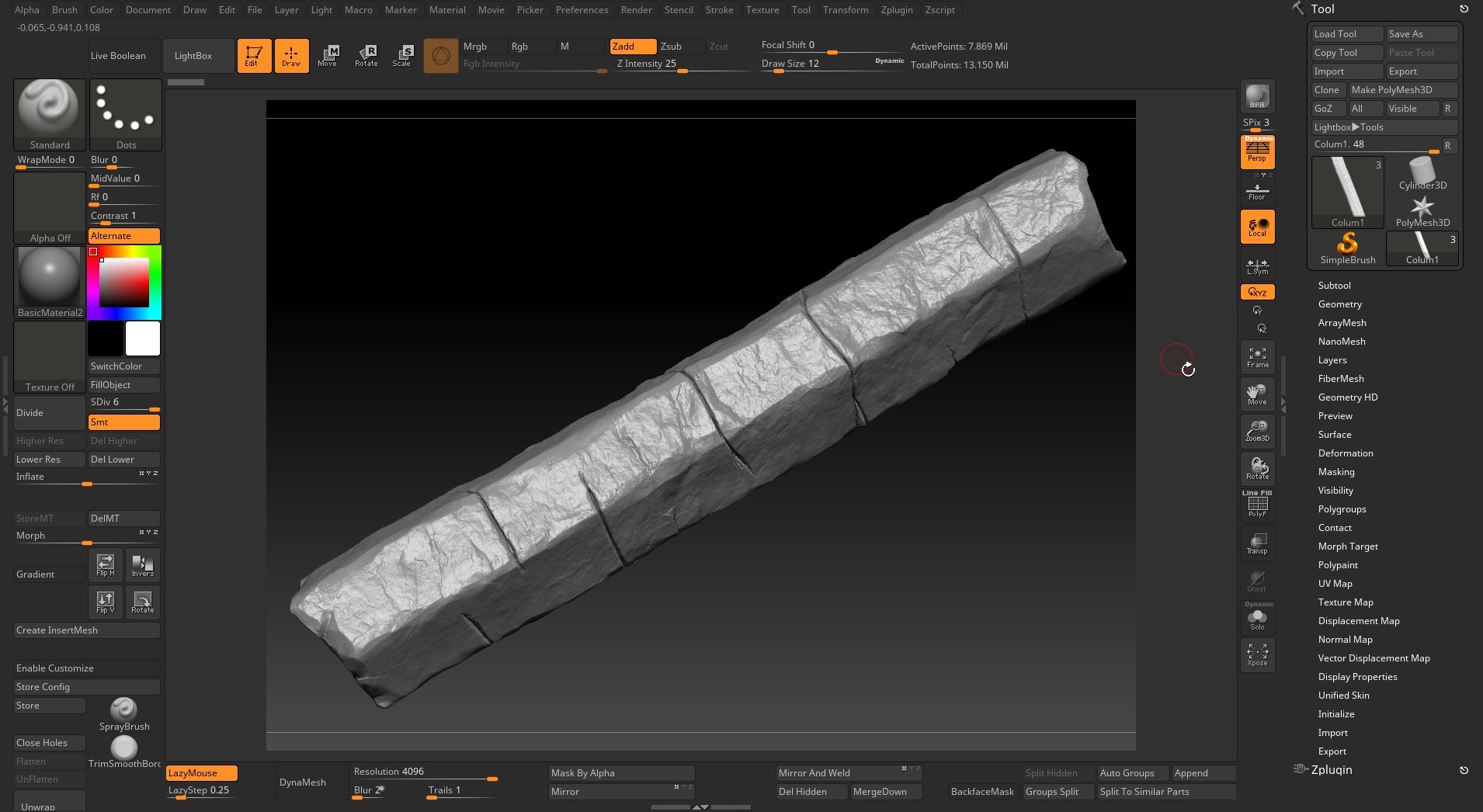1483x812 pixels.
Task: Click the Invers icon
Action: [x=143, y=564]
